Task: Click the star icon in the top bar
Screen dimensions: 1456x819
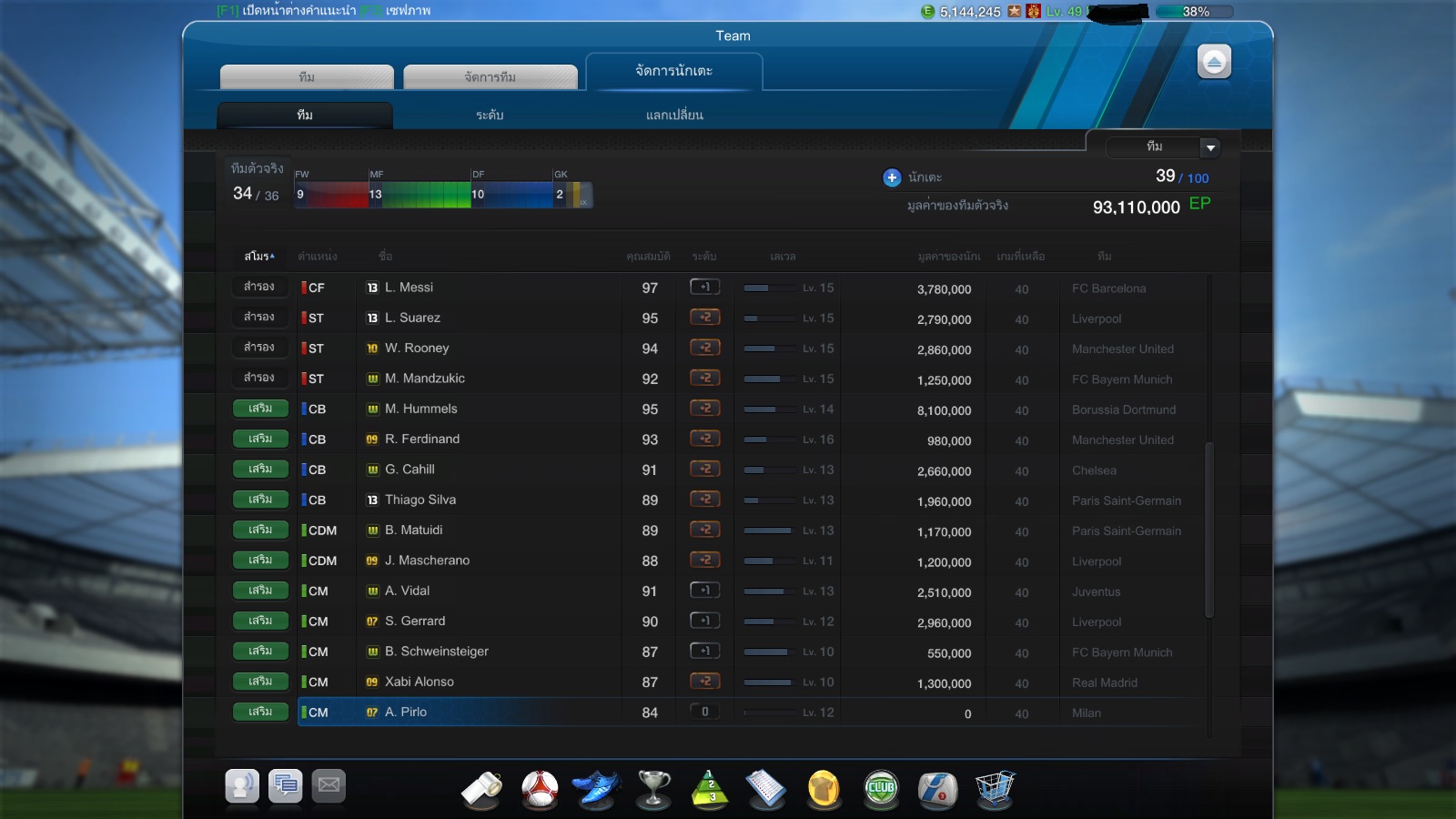Action: pos(1015,12)
